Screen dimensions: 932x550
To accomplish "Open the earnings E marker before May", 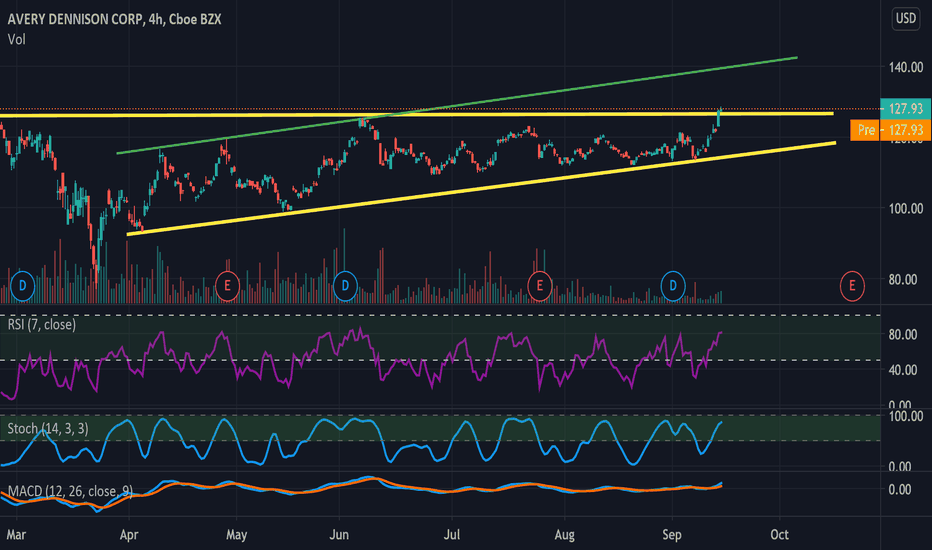I will tap(227, 286).
